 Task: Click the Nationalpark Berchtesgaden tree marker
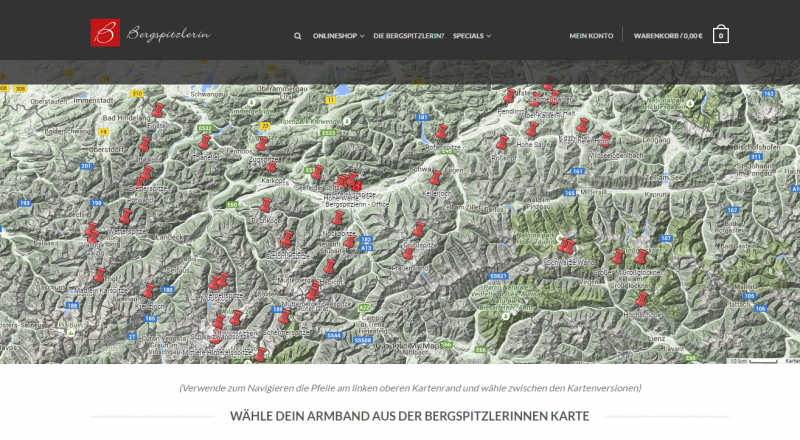(690, 104)
